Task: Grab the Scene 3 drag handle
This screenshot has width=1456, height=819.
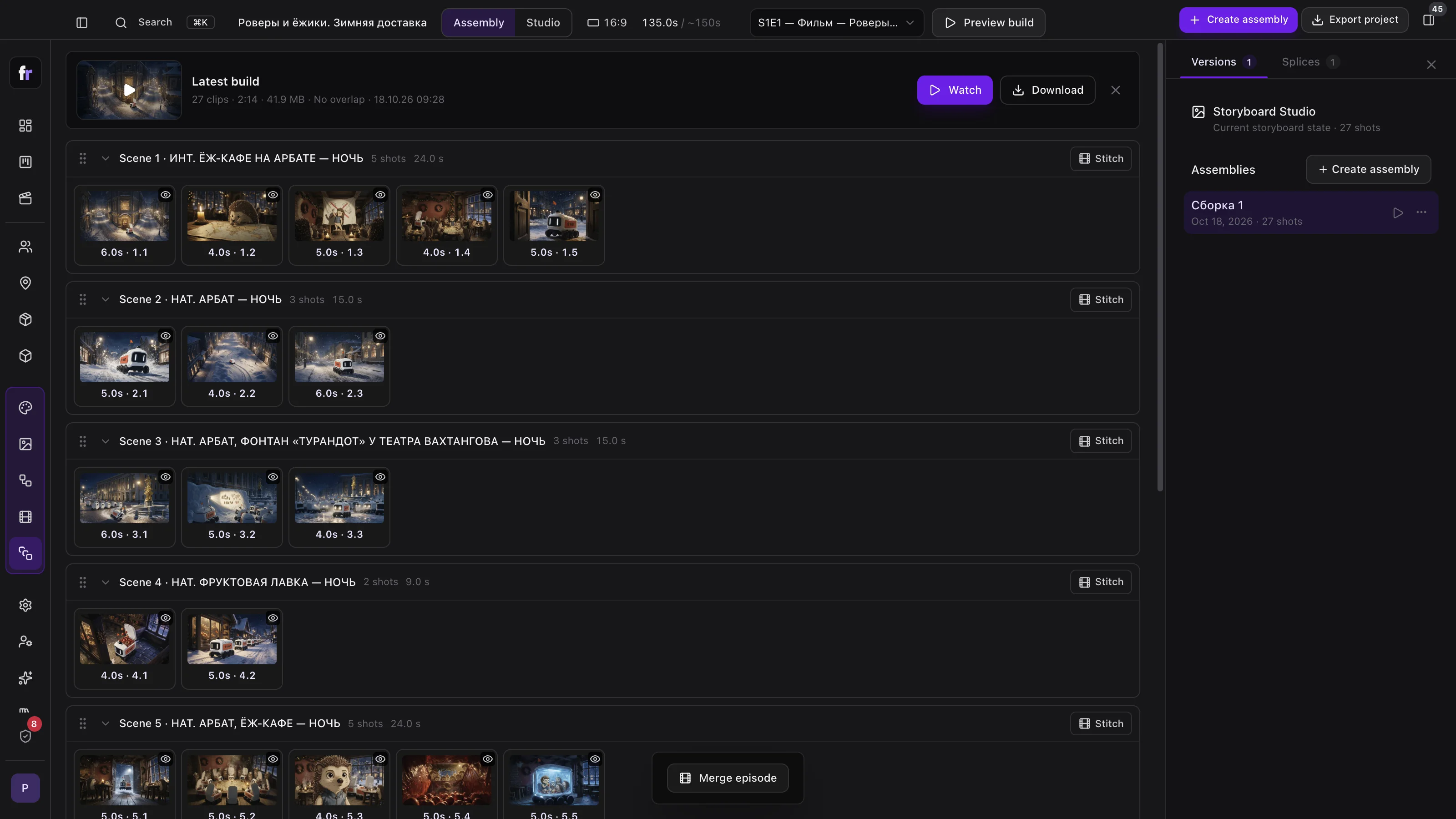Action: coord(82,441)
